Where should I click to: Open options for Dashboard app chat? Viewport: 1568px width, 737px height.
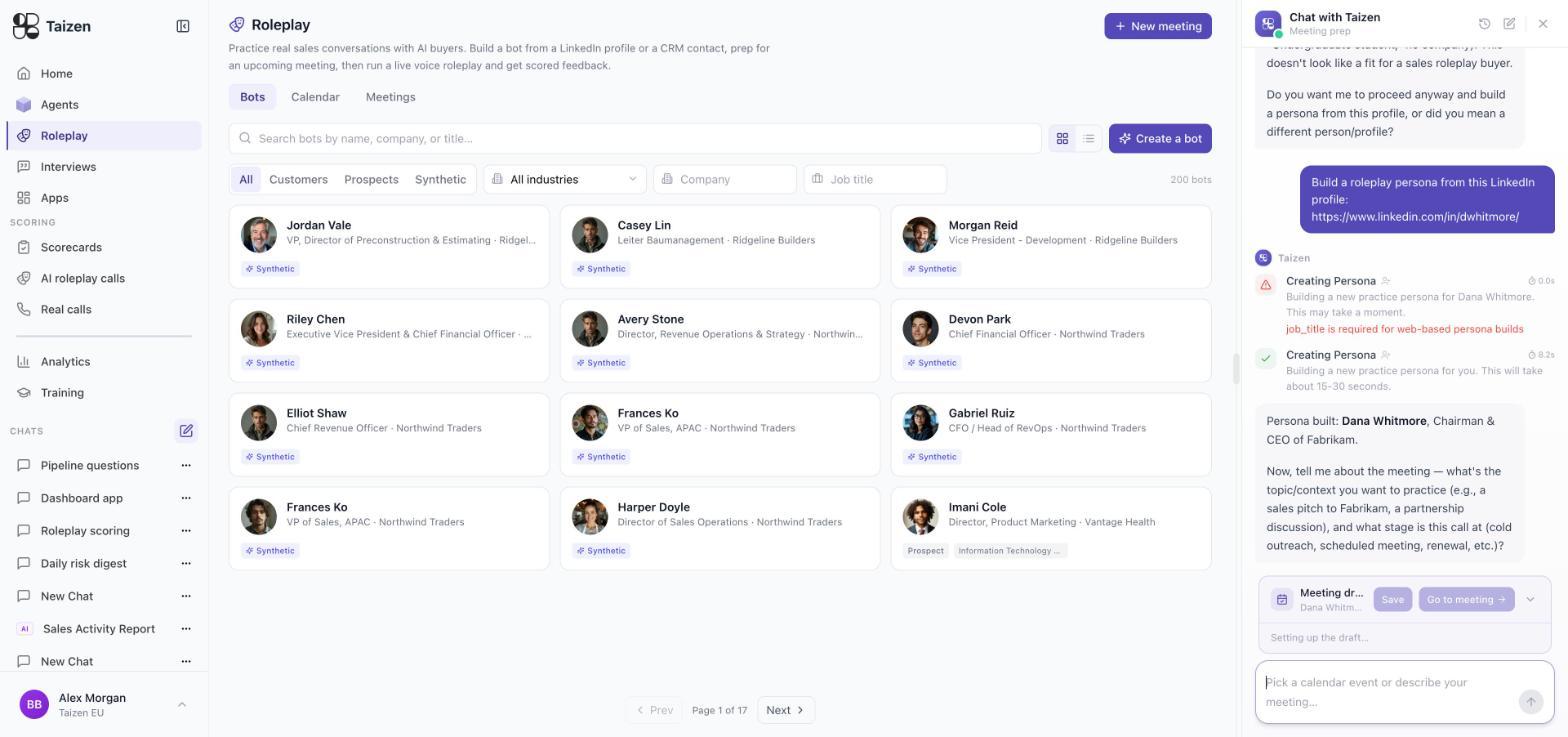click(x=185, y=498)
